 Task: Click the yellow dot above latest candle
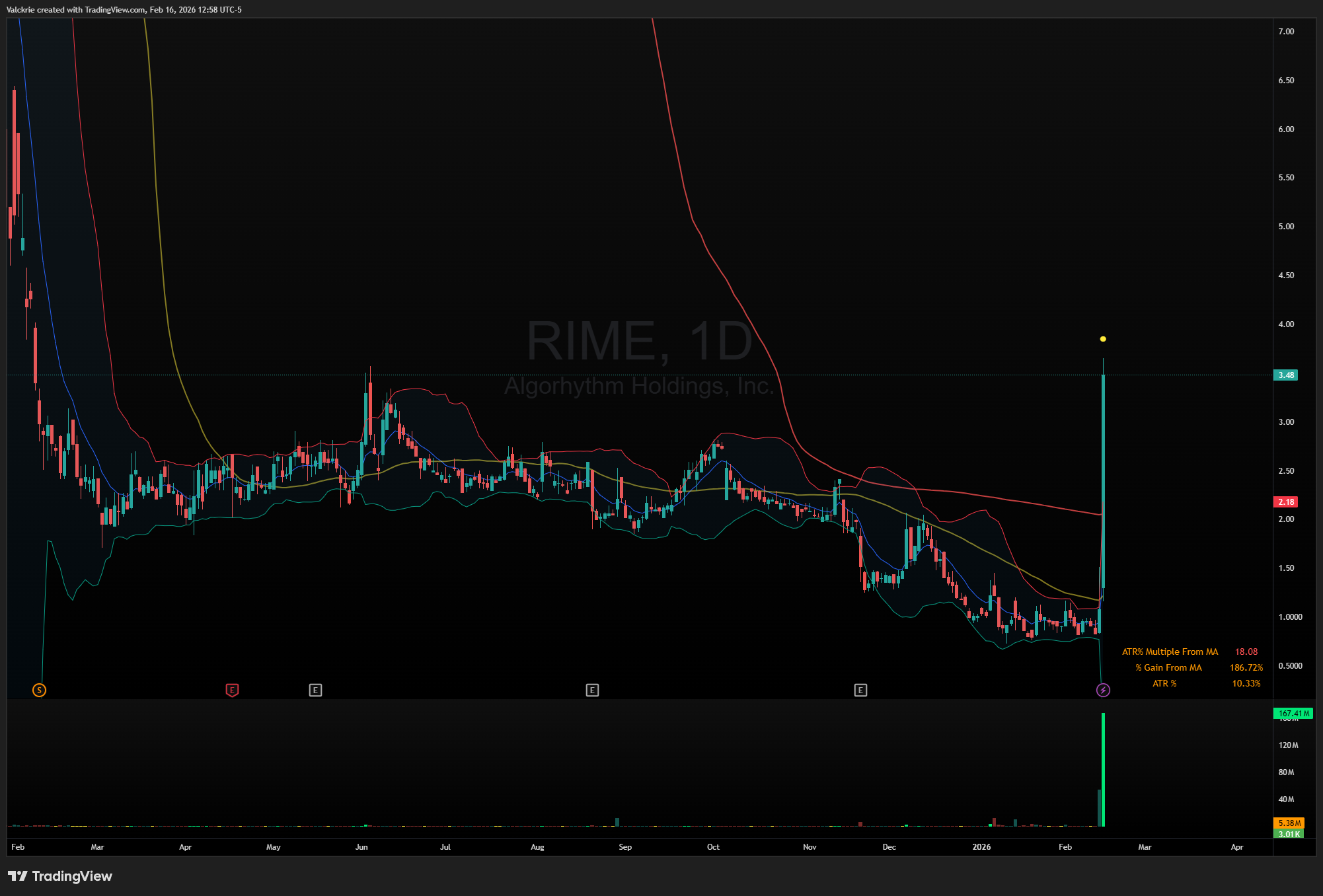1103,339
